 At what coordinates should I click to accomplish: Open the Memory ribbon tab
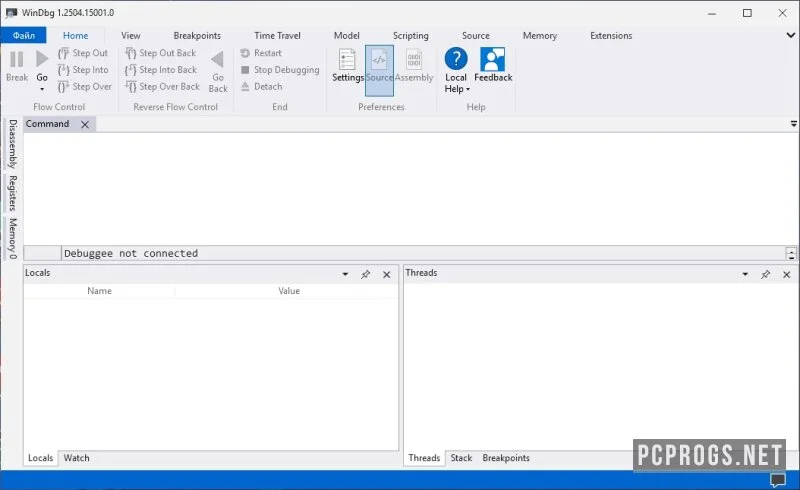[540, 36]
